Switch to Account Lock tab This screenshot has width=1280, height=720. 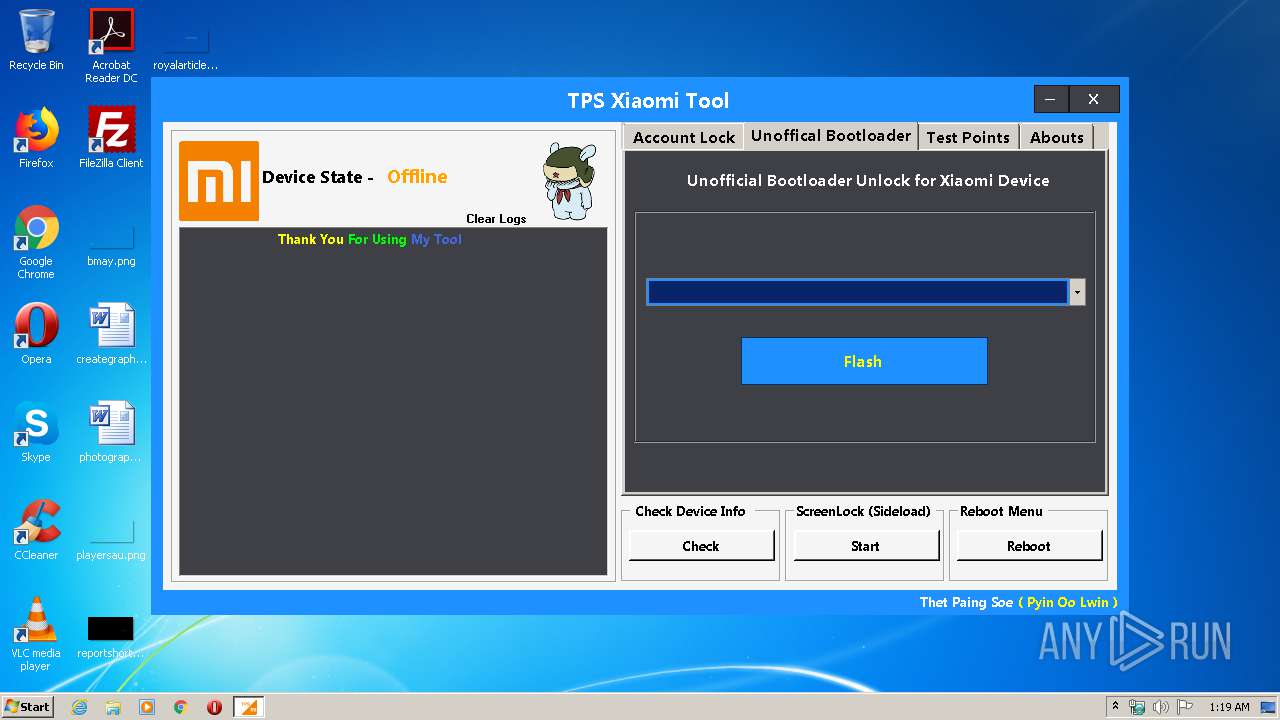(x=683, y=137)
